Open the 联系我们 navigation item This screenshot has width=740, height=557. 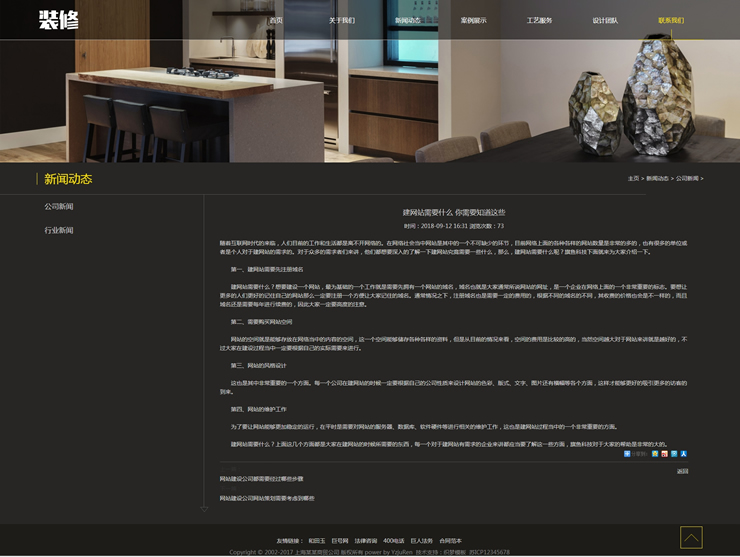tap(671, 20)
